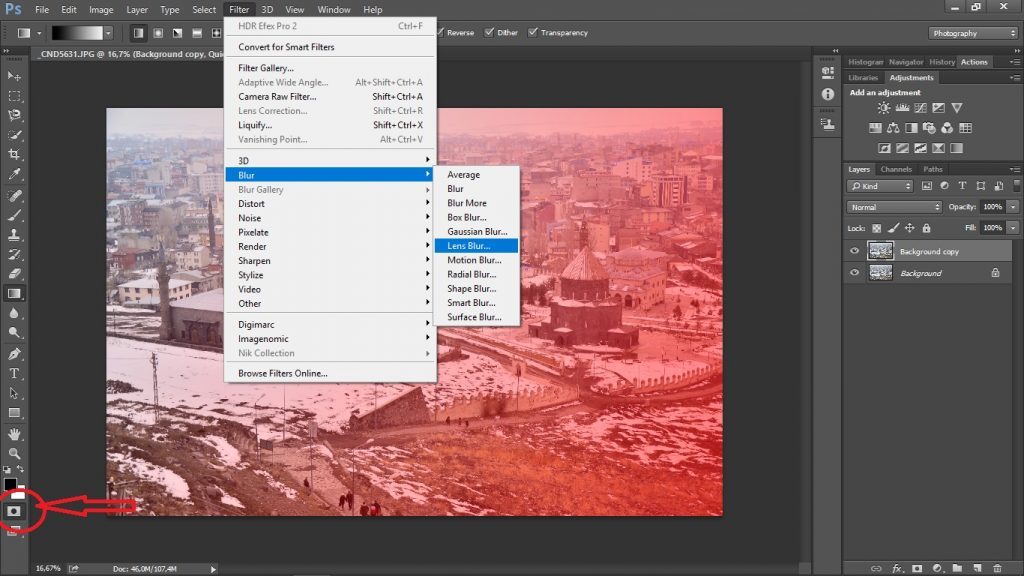Select the Horizontal Type tool
Image resolution: width=1024 pixels, height=576 pixels.
pyautogui.click(x=15, y=373)
